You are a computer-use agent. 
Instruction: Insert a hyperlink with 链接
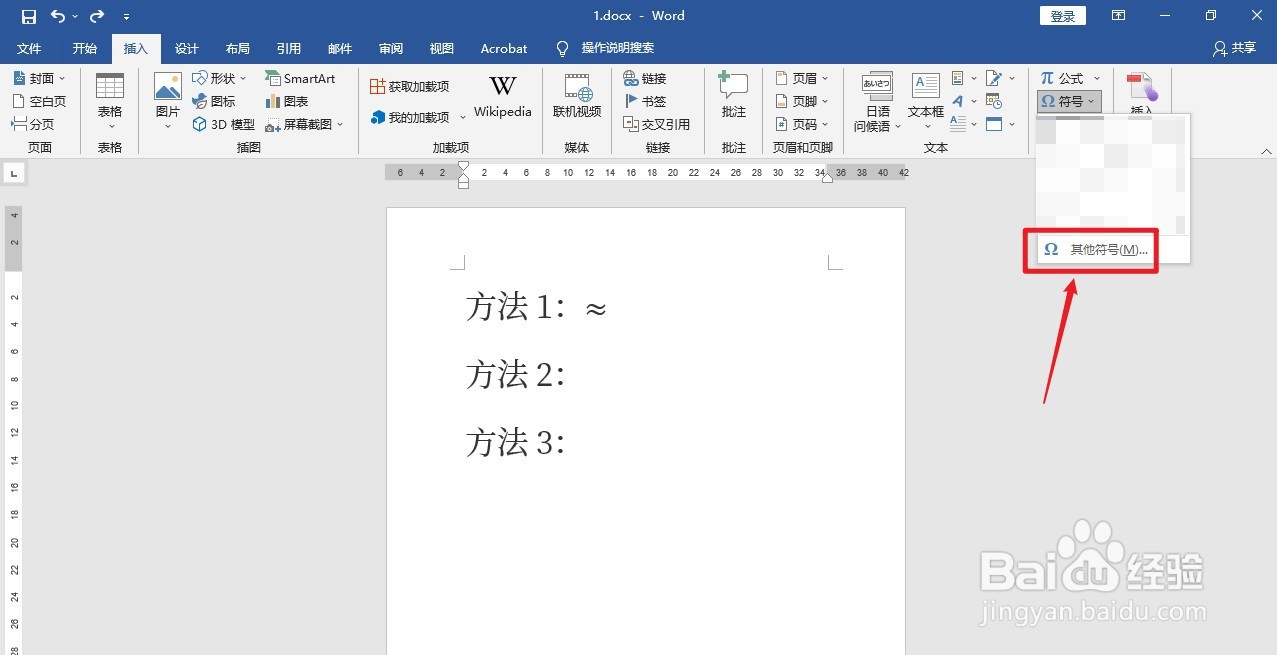pos(650,77)
